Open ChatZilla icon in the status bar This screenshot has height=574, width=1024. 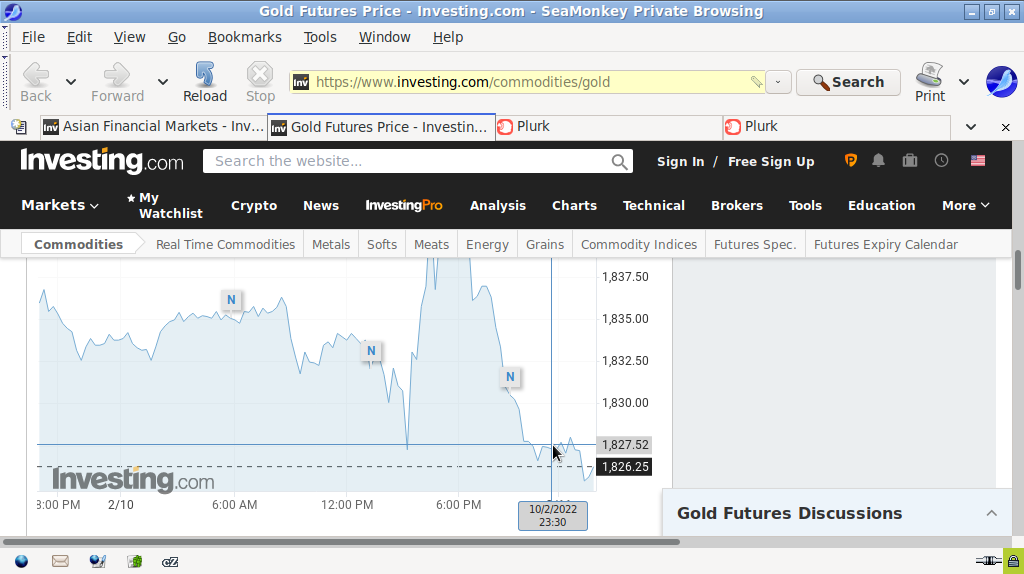click(170, 562)
